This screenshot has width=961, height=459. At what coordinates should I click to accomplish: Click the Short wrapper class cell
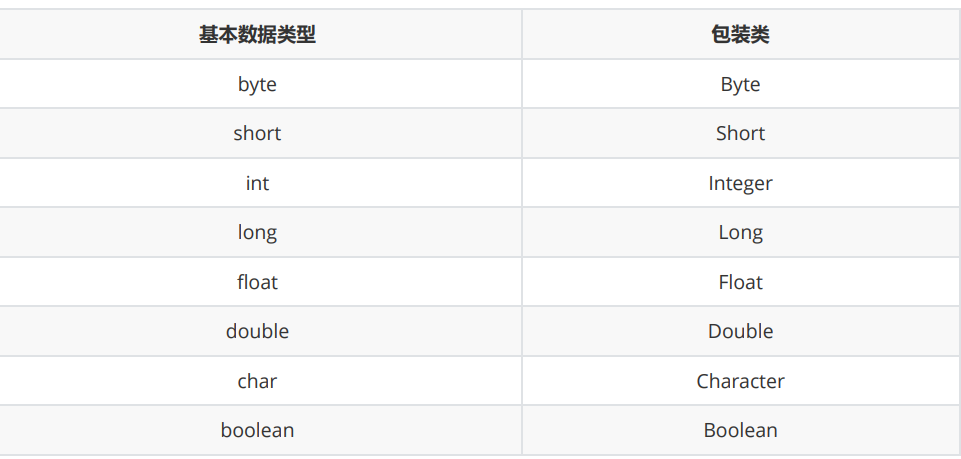(741, 134)
